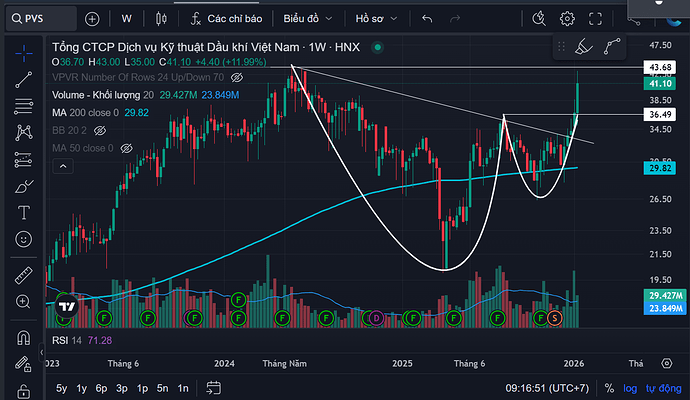This screenshot has height=400, width=690.
Task: Open the PVS symbol search box
Action: coord(41,19)
